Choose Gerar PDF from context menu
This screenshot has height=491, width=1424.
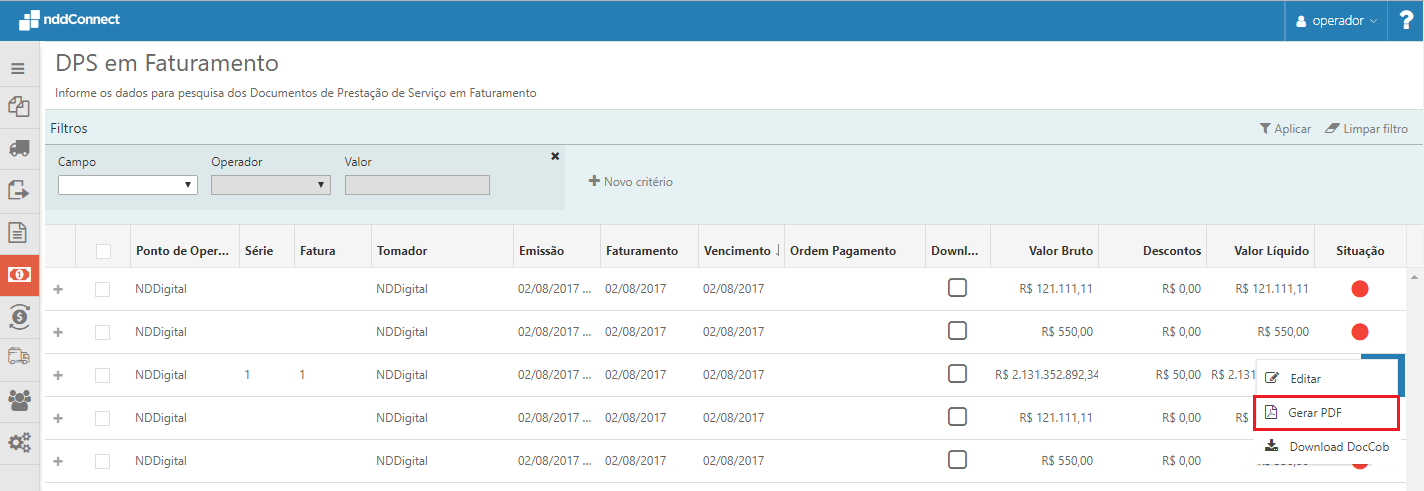[1325, 412]
